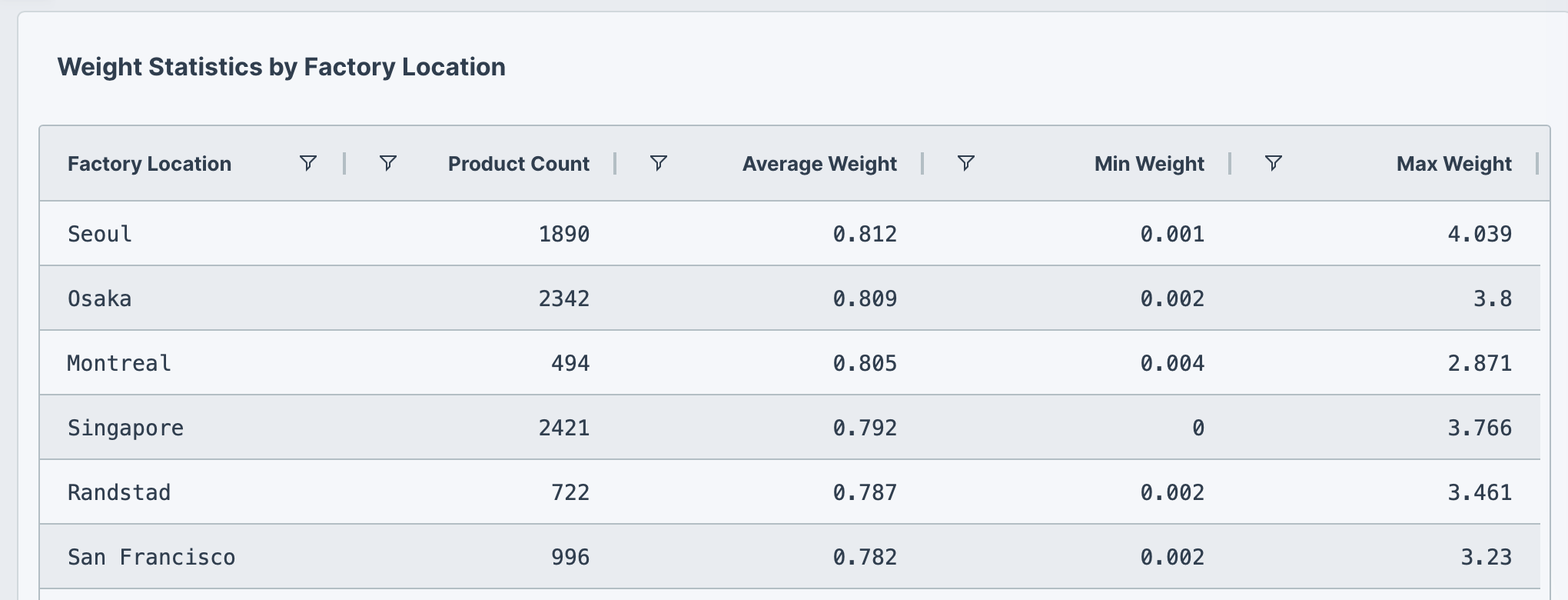Click the Montreal product count cell

tap(569, 362)
